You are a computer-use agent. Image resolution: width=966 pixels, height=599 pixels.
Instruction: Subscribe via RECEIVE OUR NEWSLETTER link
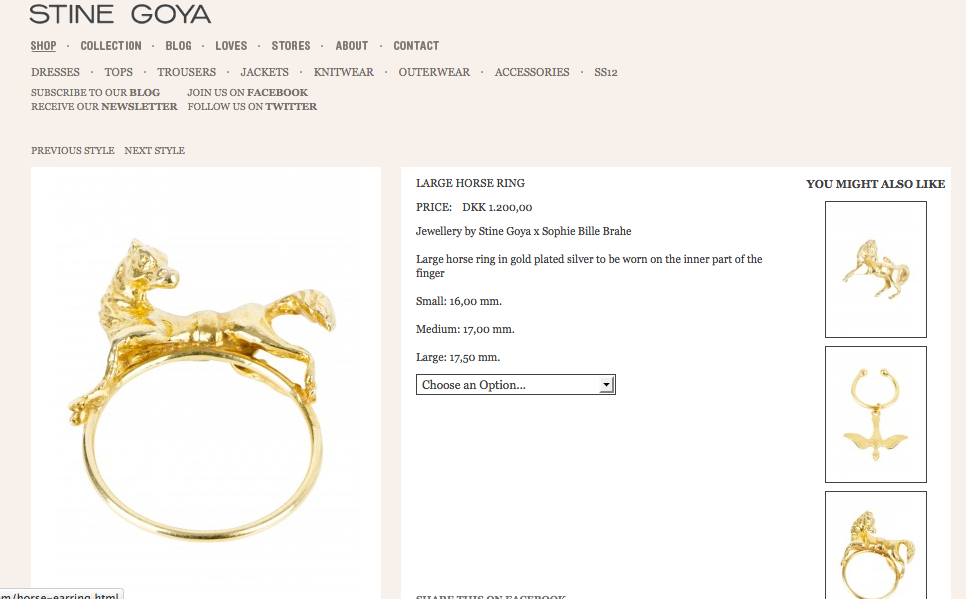tap(104, 107)
